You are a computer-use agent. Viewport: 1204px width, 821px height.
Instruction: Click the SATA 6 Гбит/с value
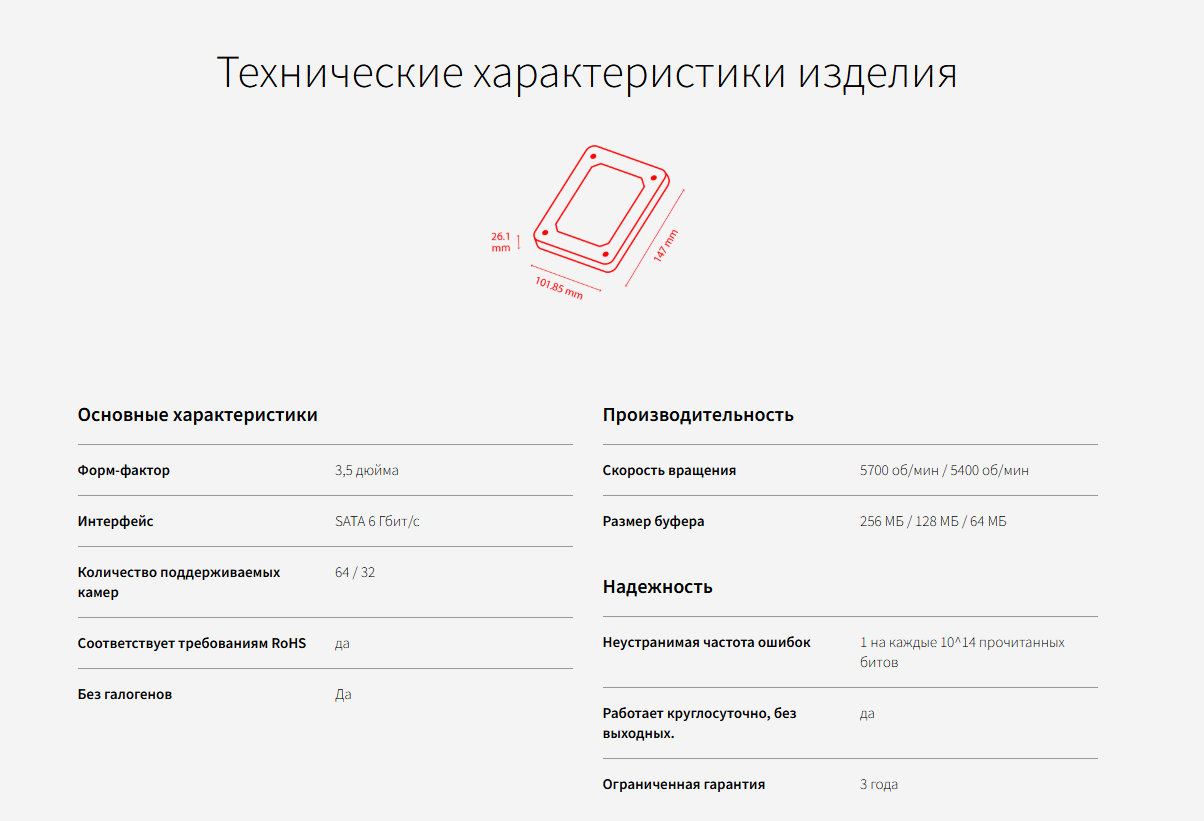click(x=377, y=521)
